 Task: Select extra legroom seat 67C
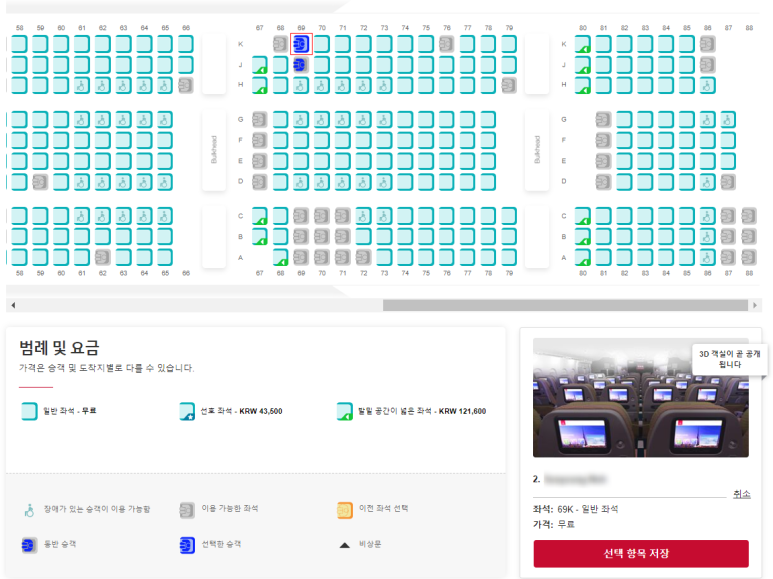click(260, 216)
